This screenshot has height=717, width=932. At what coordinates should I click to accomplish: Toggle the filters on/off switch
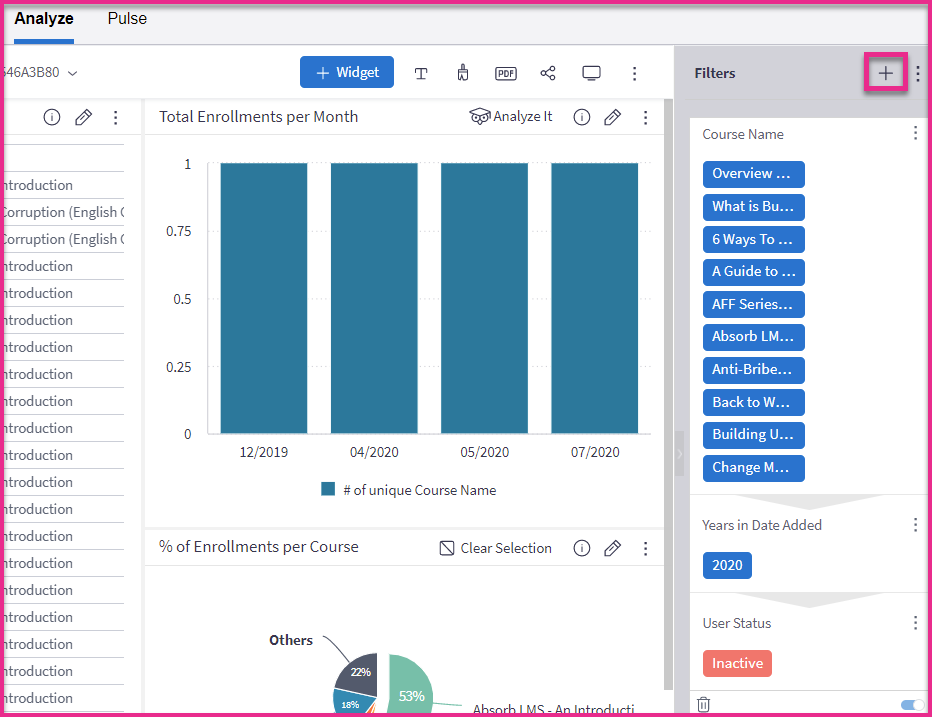912,704
